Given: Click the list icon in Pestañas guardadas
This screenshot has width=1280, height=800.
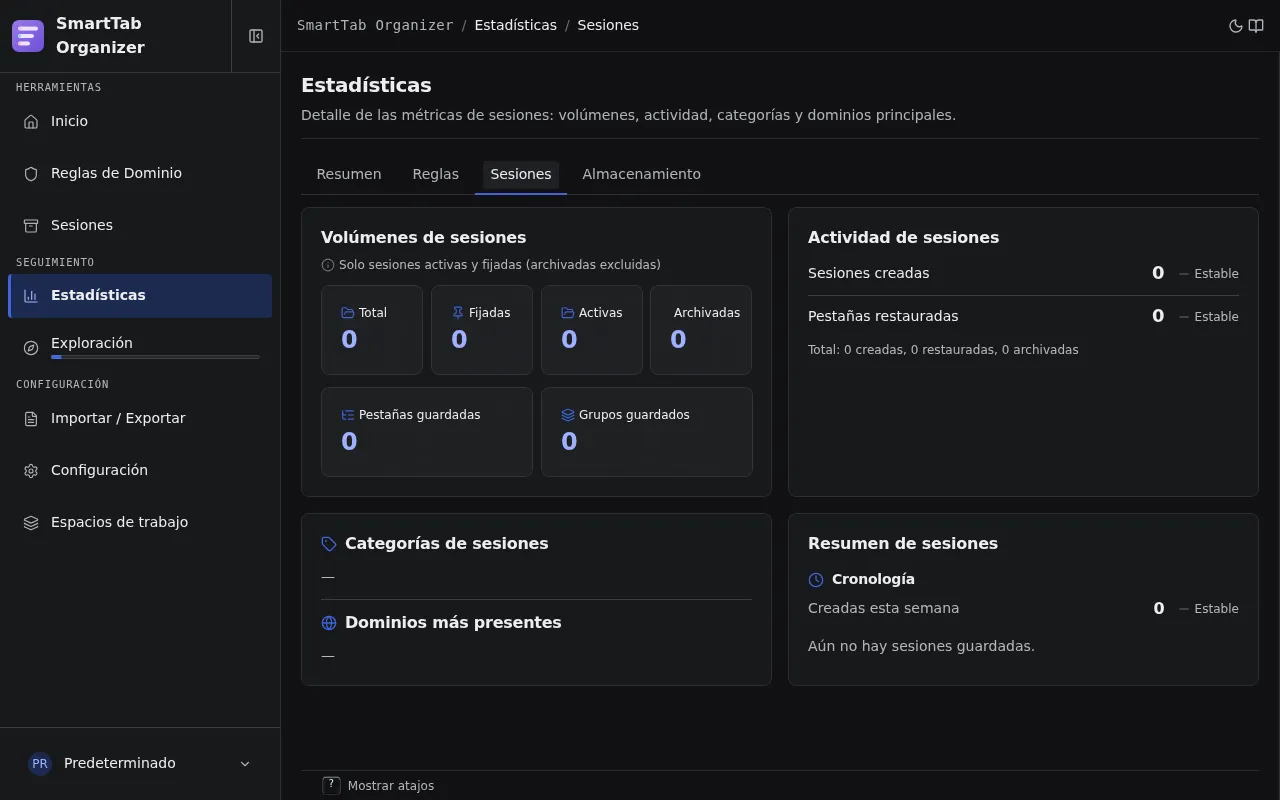Looking at the screenshot, I should 348,415.
